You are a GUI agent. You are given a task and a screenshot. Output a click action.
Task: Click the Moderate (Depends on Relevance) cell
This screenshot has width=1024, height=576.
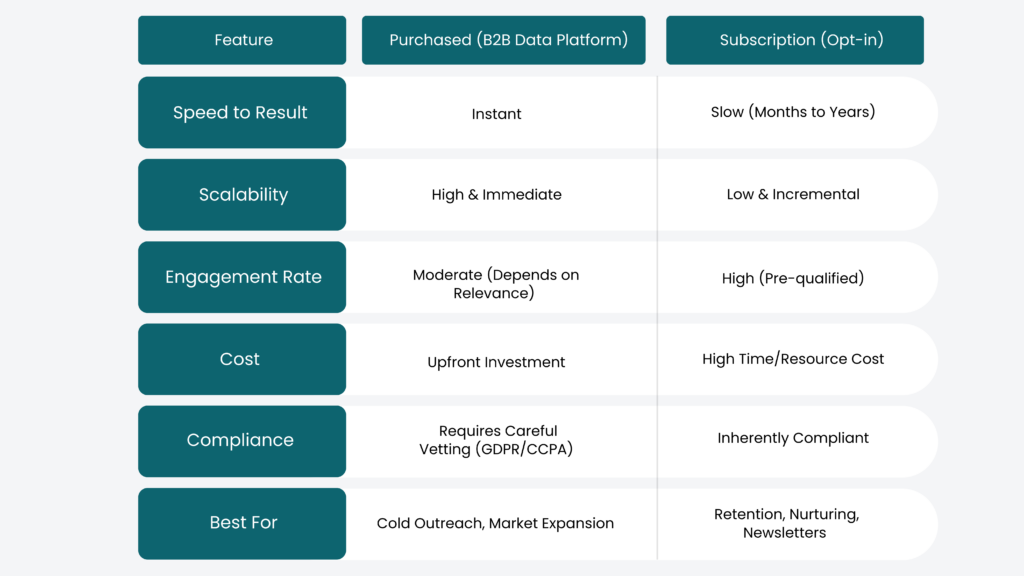[x=497, y=284]
